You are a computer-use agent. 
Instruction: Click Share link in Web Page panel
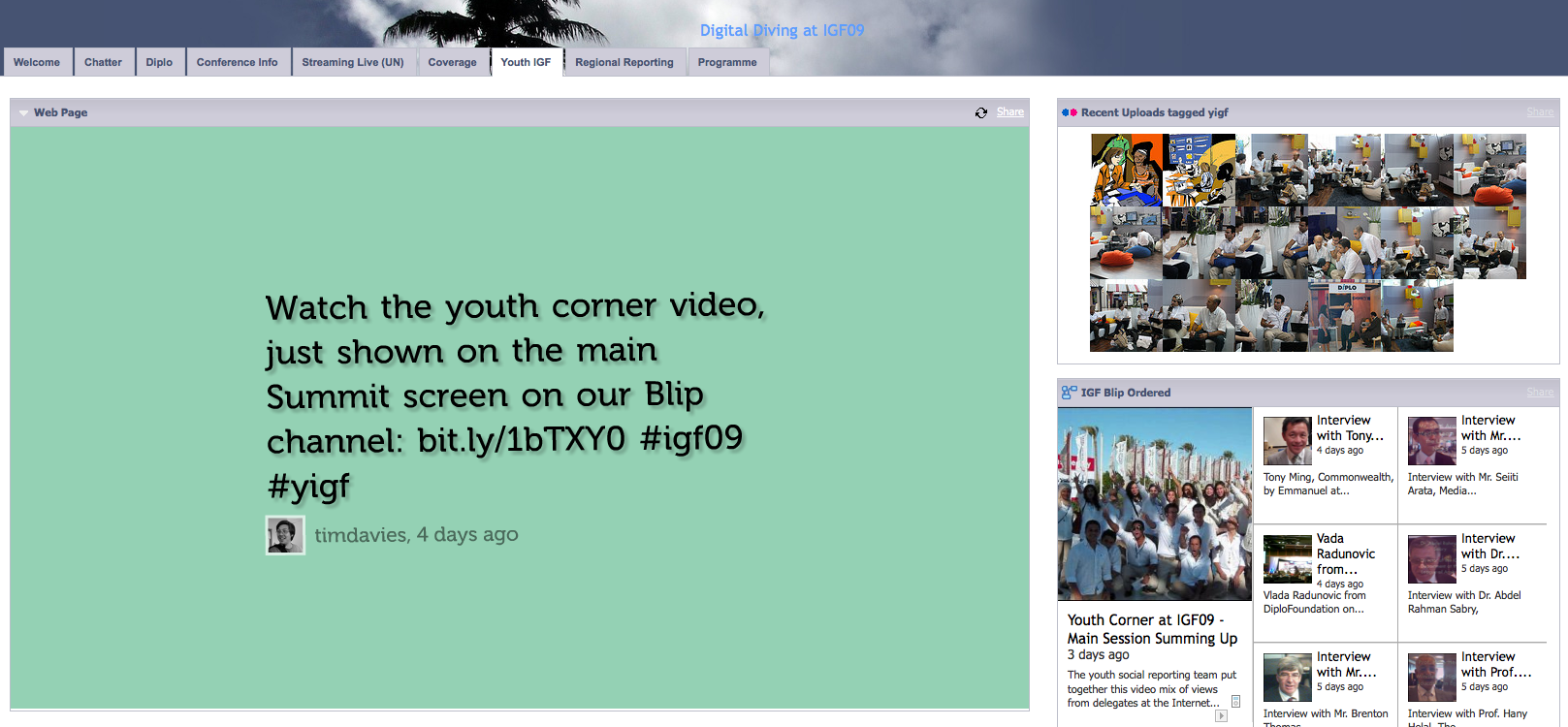[x=1009, y=112]
